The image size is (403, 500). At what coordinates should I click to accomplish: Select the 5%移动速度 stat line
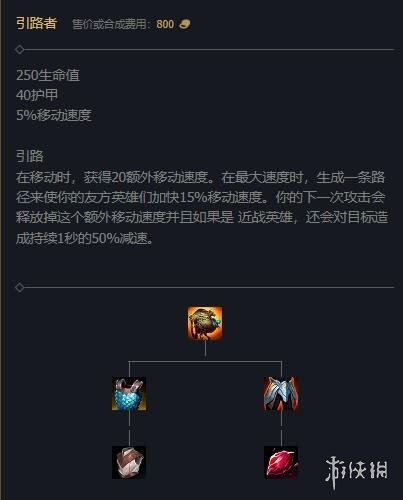click(54, 115)
